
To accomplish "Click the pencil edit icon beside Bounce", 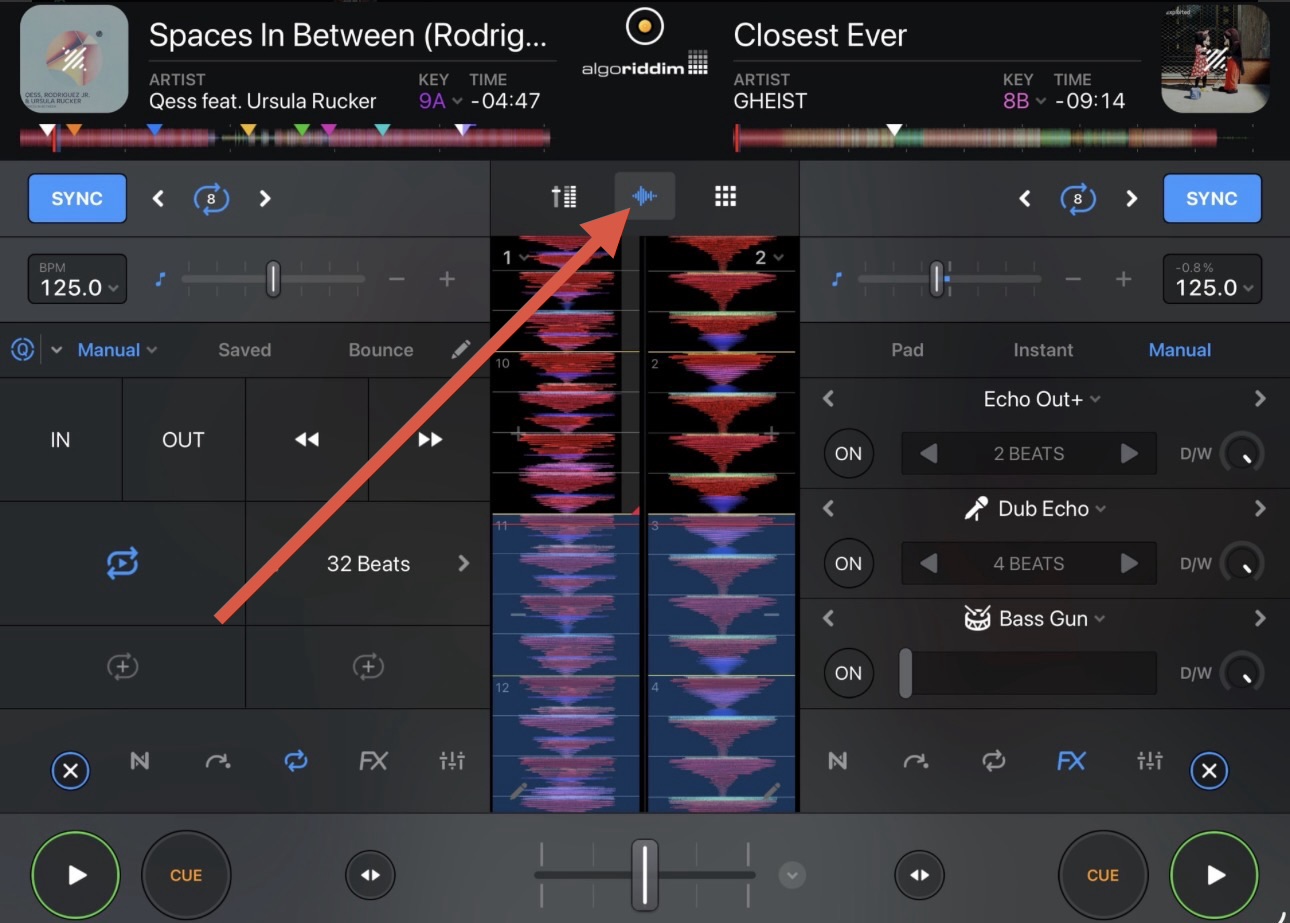I will [460, 350].
